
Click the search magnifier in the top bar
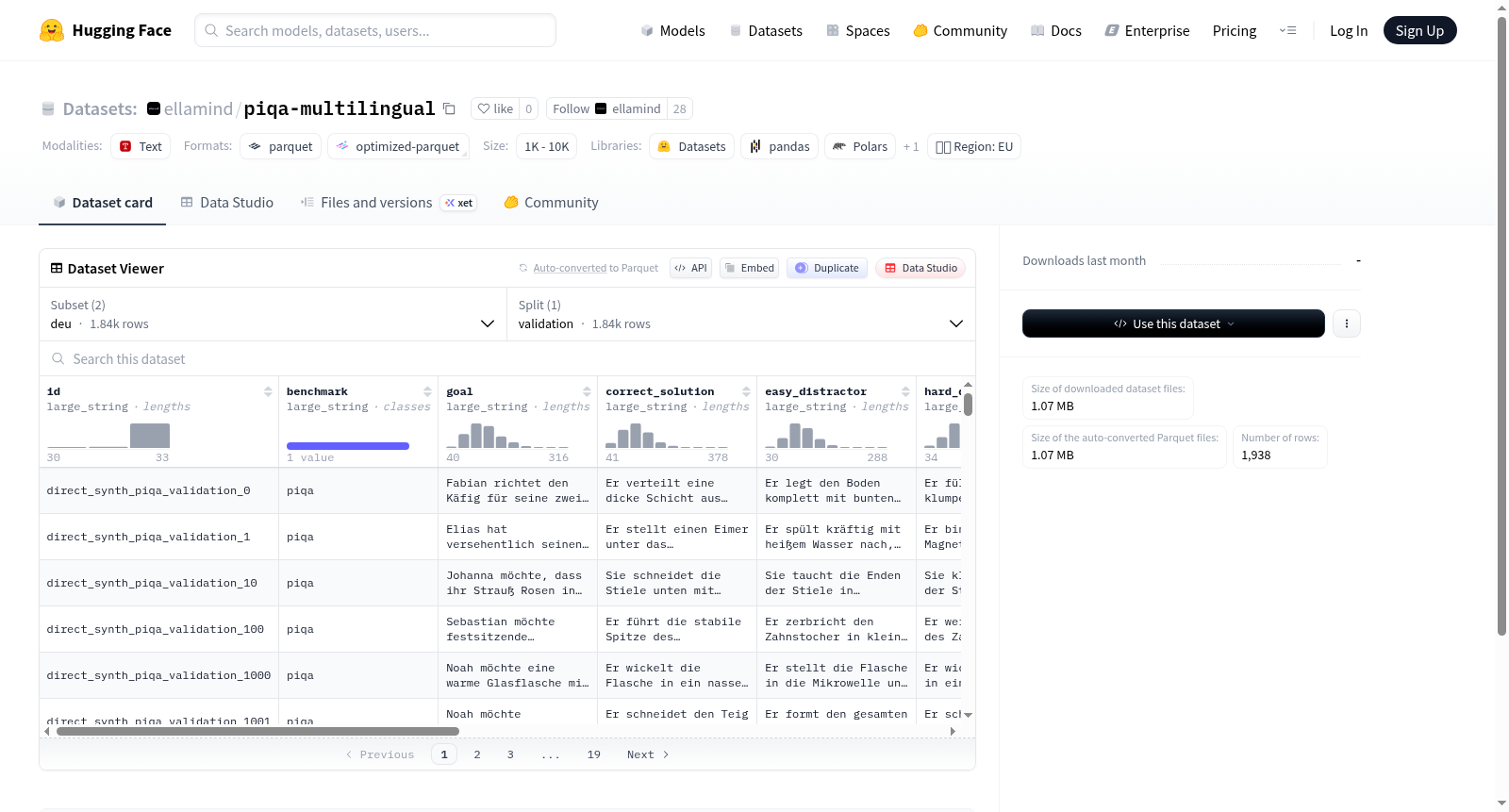[x=212, y=30]
